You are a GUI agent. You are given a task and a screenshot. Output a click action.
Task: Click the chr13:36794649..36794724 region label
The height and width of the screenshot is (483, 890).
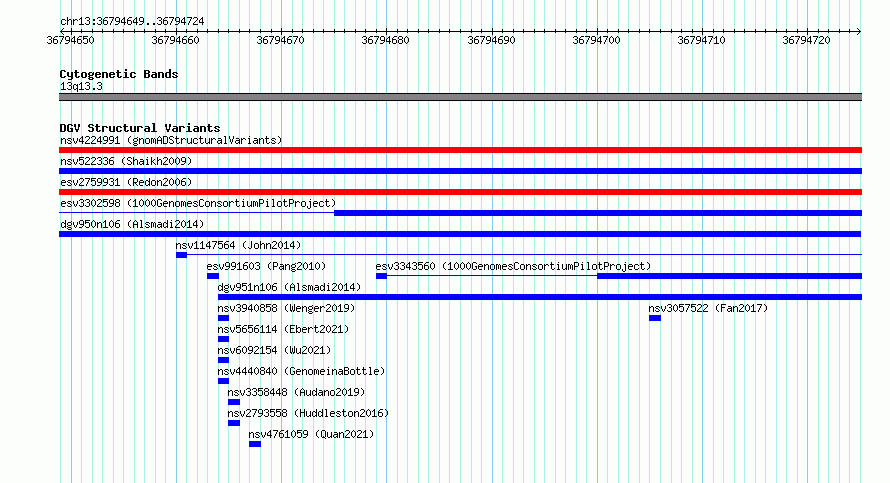click(132, 22)
